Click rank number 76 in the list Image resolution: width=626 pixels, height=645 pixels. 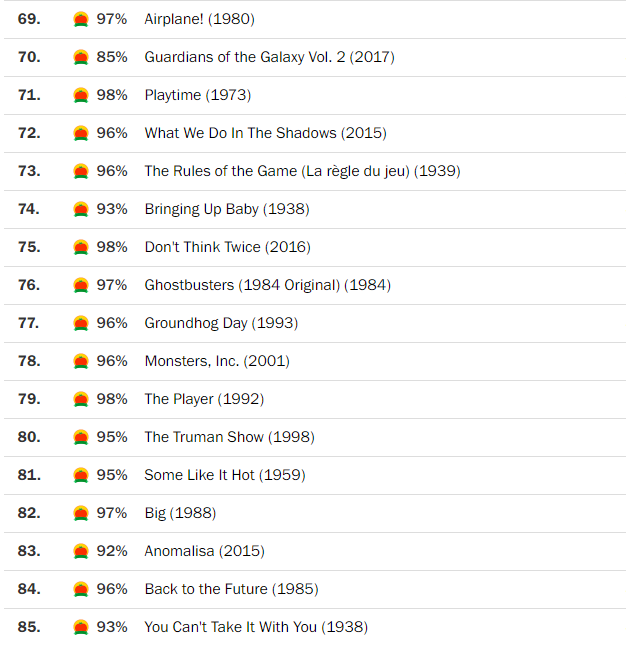click(29, 285)
